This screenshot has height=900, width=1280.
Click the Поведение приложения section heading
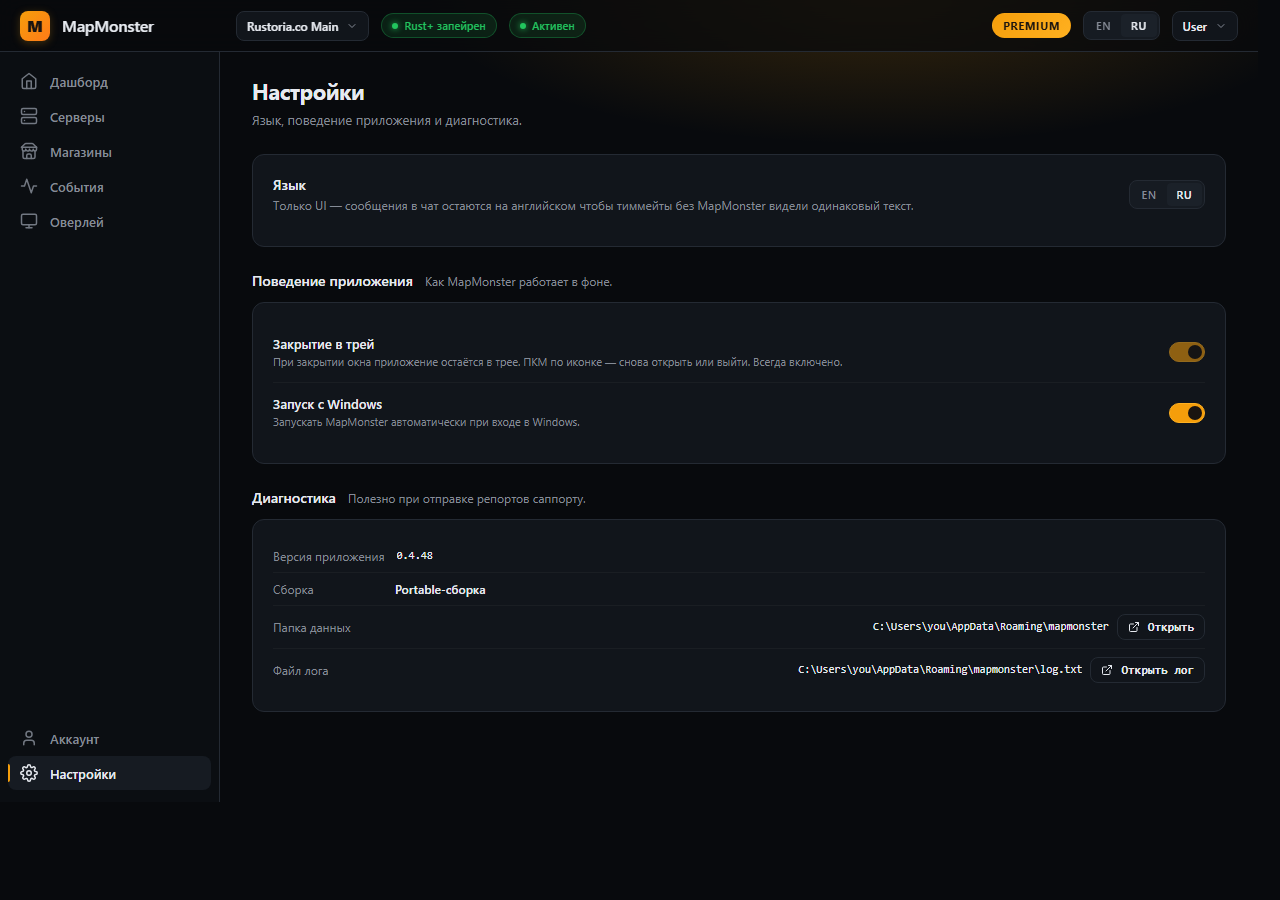click(332, 282)
